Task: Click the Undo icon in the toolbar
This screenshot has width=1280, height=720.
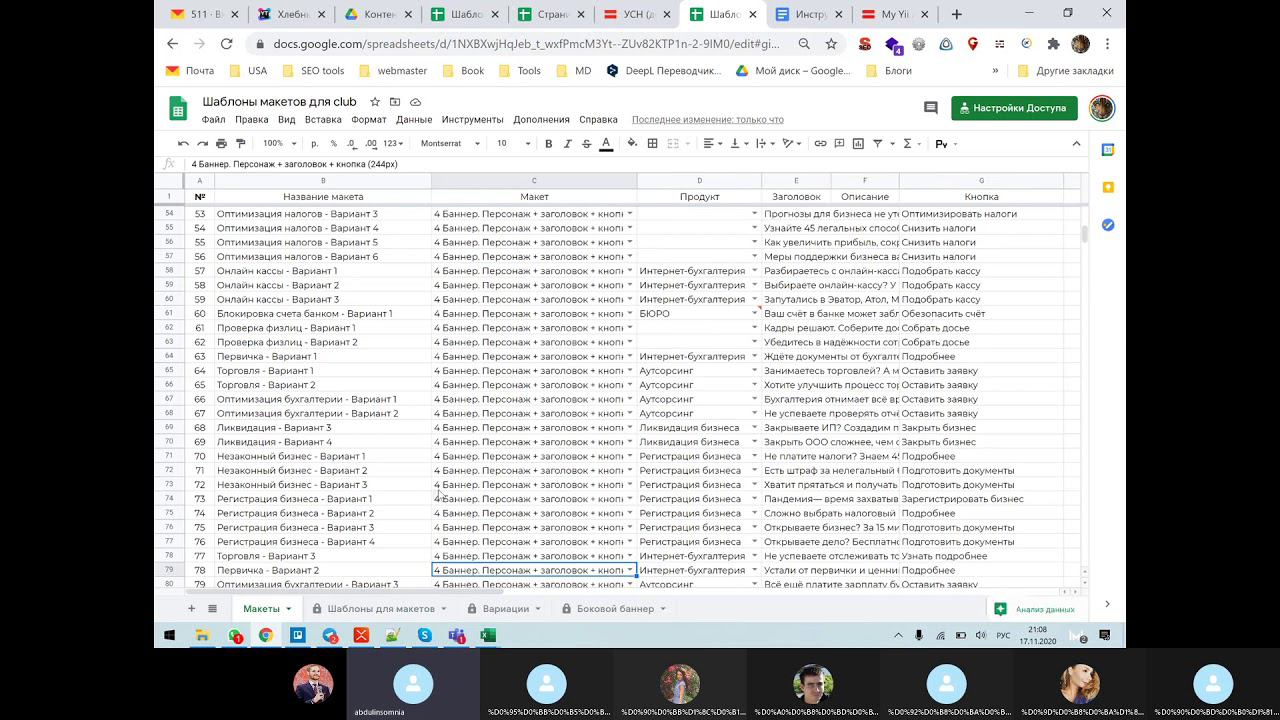Action: coord(183,143)
